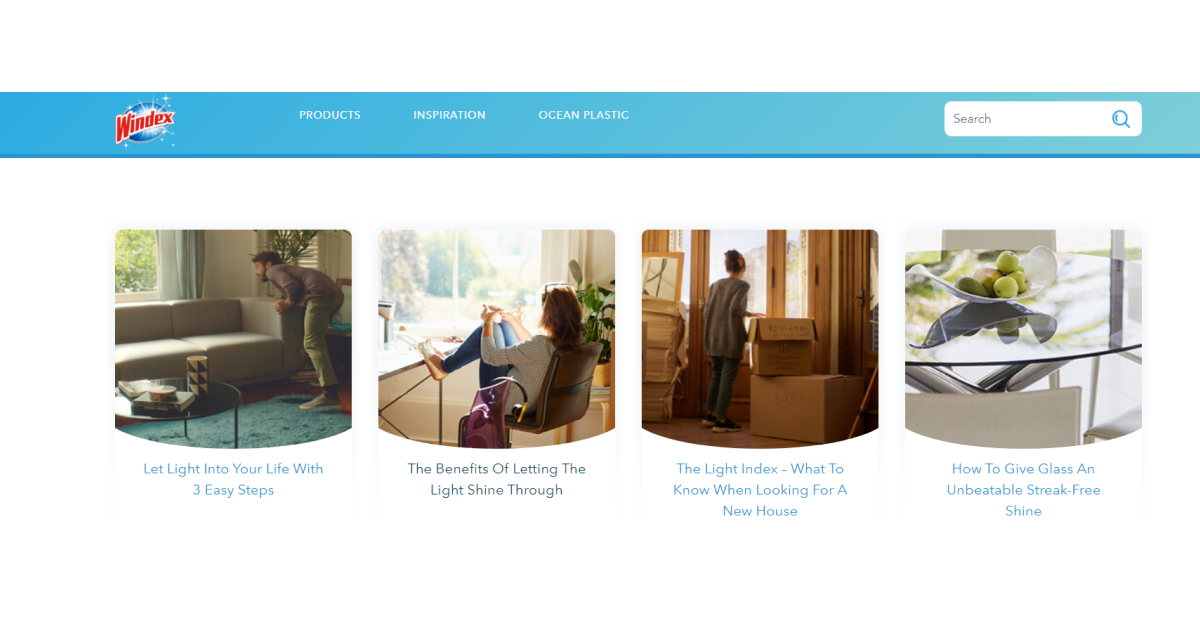Open the woman relaxing at desk thumbnail

coord(497,339)
